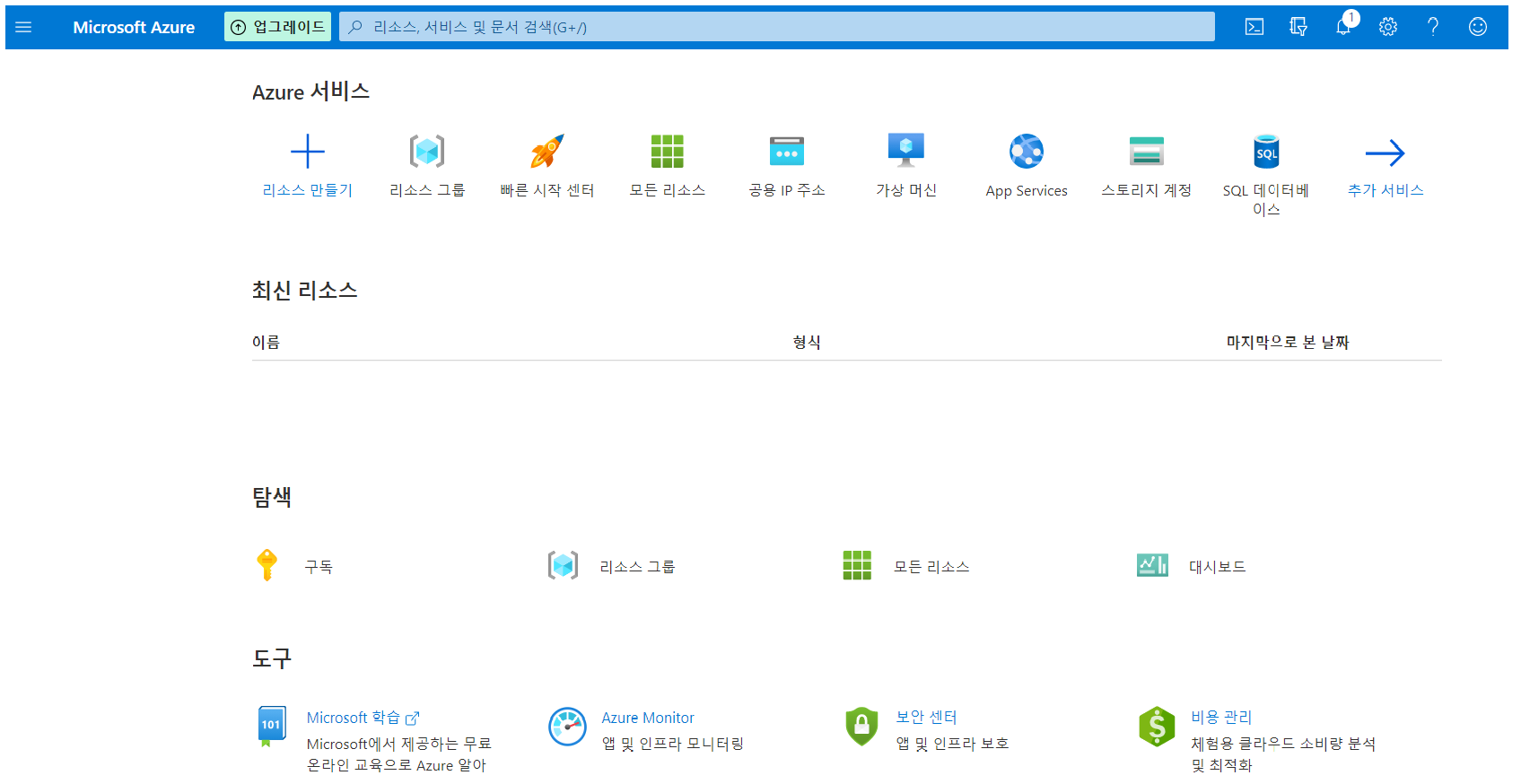The width and height of the screenshot is (1521, 784).
Task: Click the 리소스 만들기 plus icon
Action: [x=308, y=152]
